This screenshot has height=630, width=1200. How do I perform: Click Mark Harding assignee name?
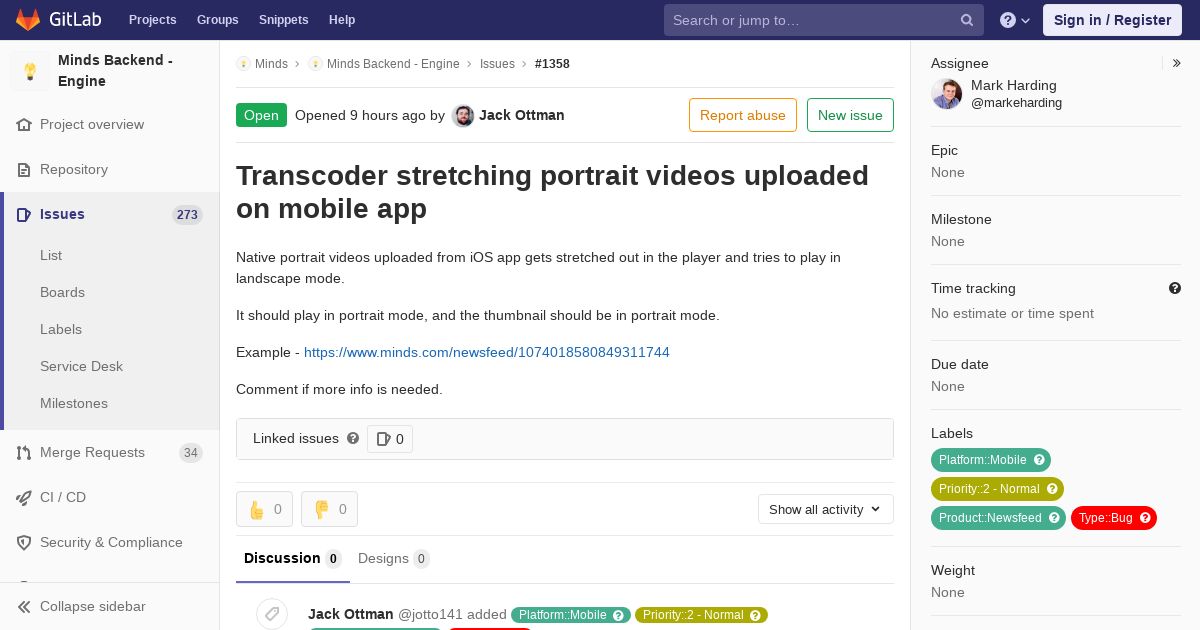1014,85
